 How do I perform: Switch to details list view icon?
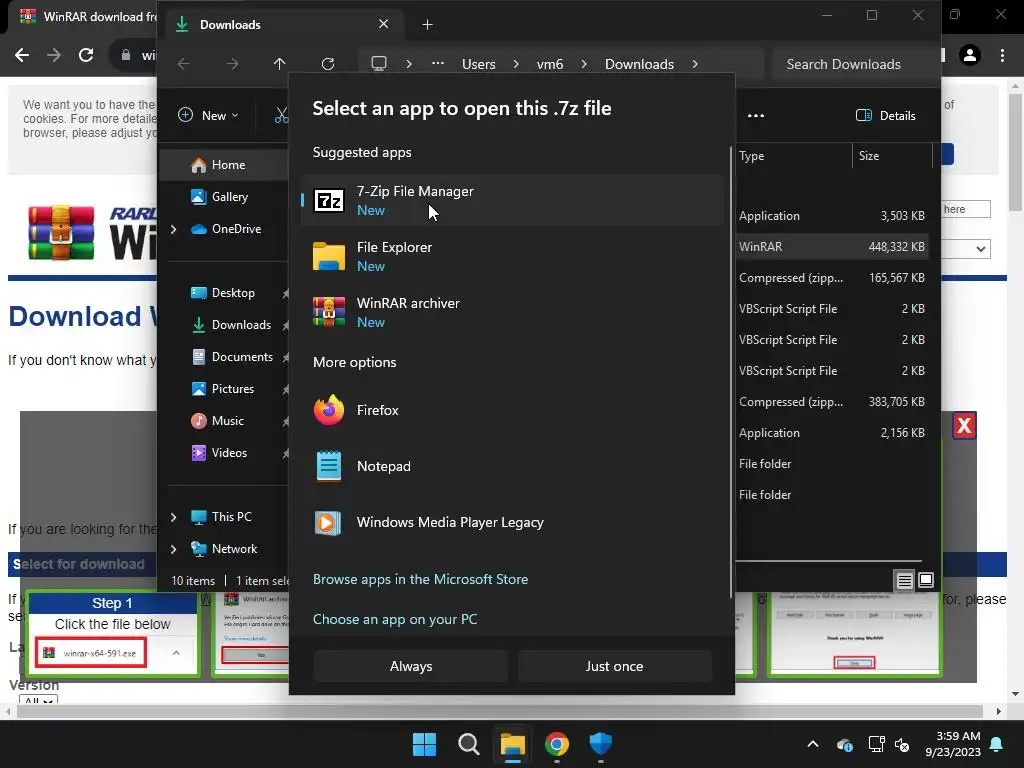(x=904, y=580)
